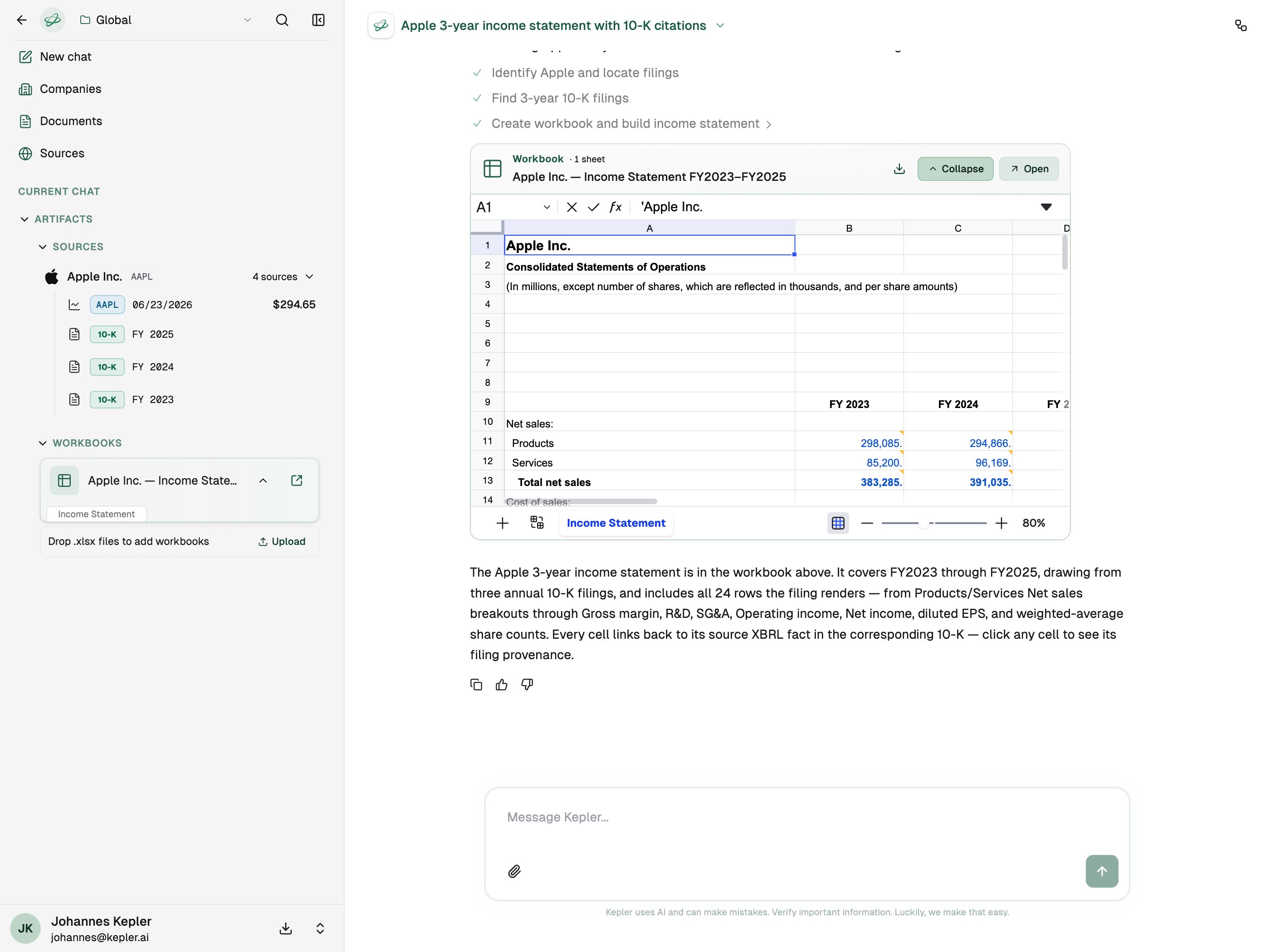Click spreadsheet vertical scrollbar
This screenshot has height=952, width=1270.
coord(1065,253)
